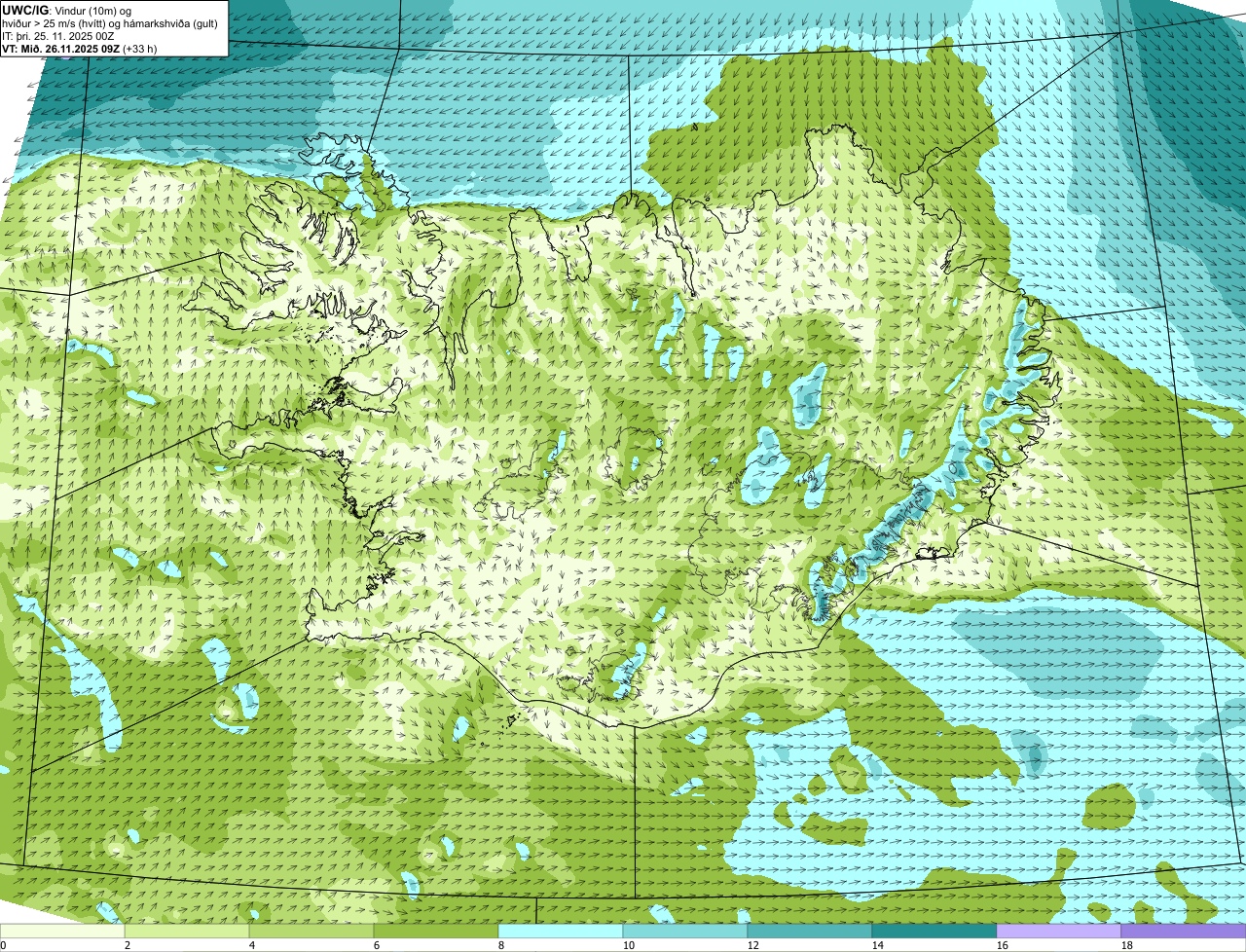Click the 'VT: Mið. 26.11.2025 09Z' text
The image size is (1246, 952).
(61, 48)
